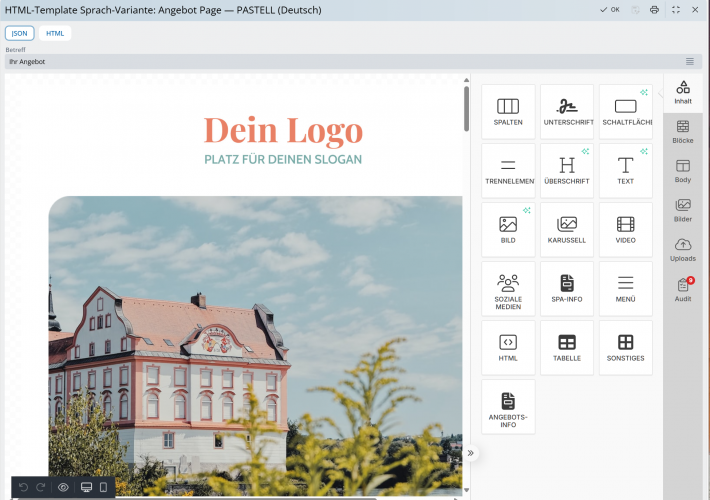The width and height of the screenshot is (710, 500).
Task: Switch to desktop view
Action: point(86,487)
